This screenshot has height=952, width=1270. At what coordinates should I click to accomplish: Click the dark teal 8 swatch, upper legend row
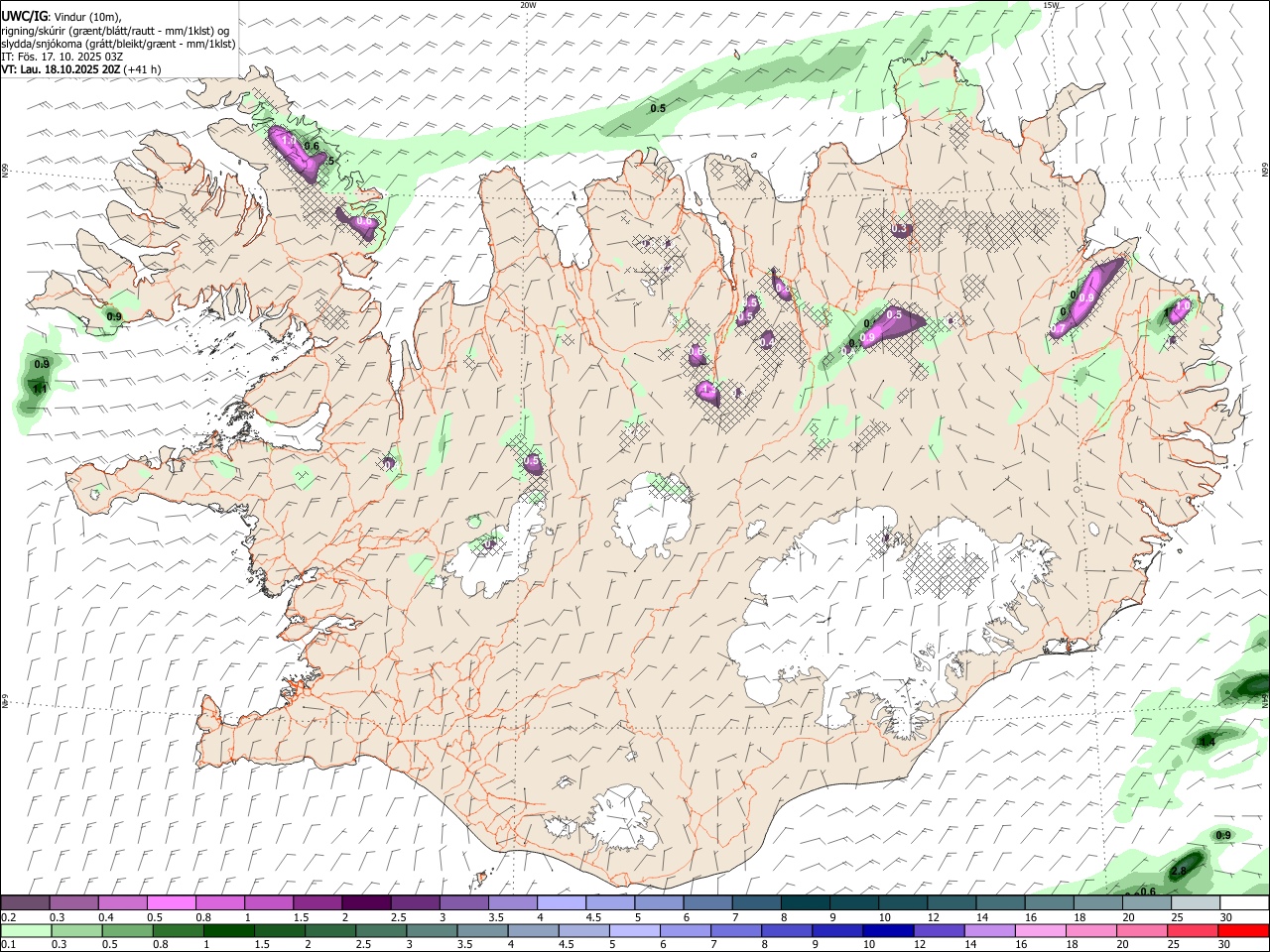pos(805,903)
